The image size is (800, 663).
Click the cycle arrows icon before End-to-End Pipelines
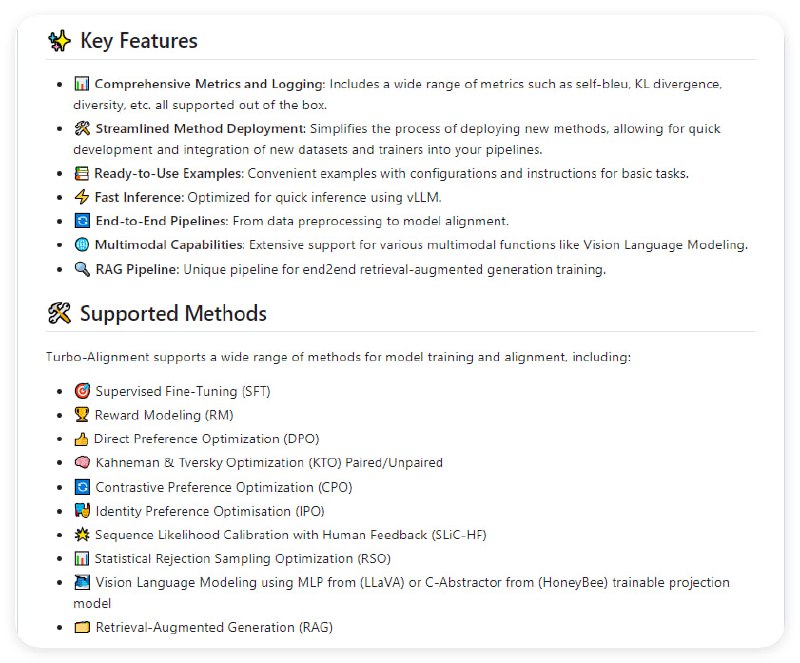click(82, 221)
